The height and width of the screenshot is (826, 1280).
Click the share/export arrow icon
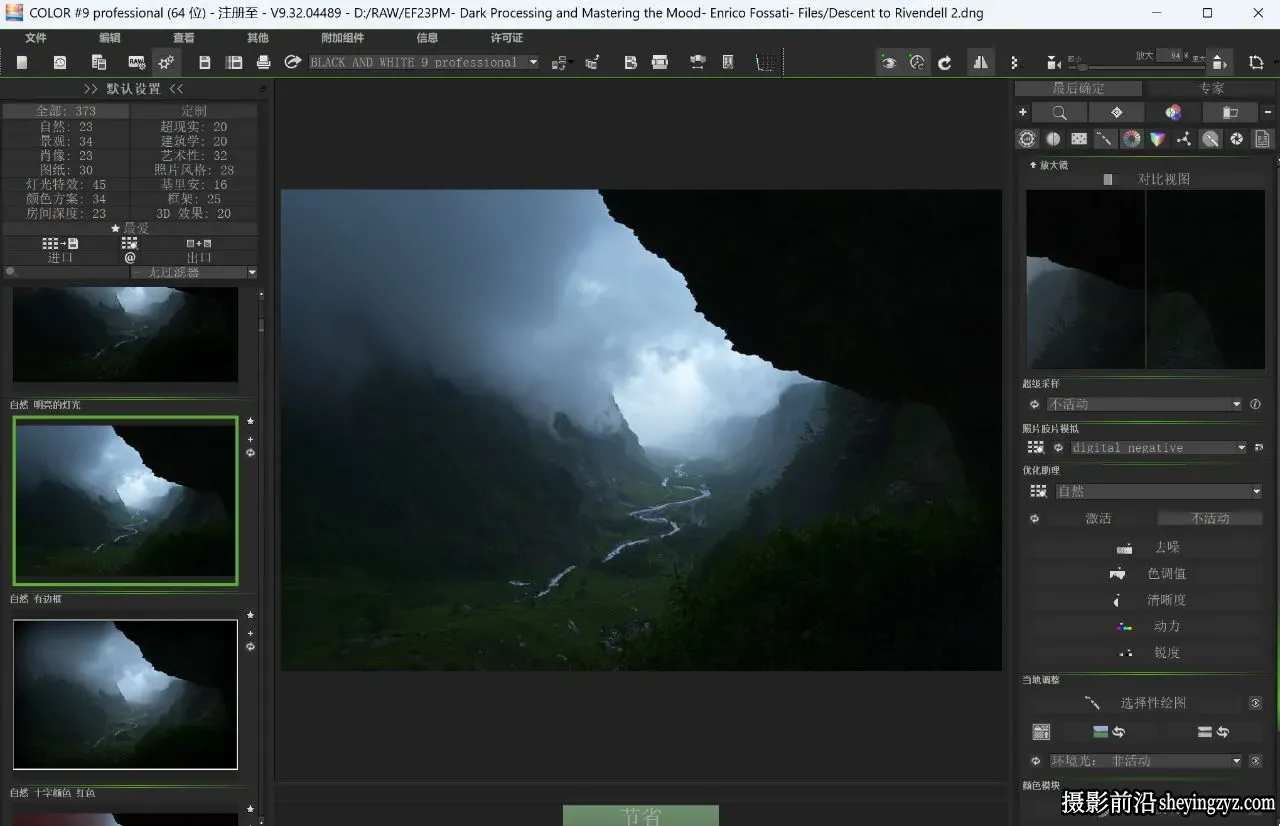tap(293, 62)
